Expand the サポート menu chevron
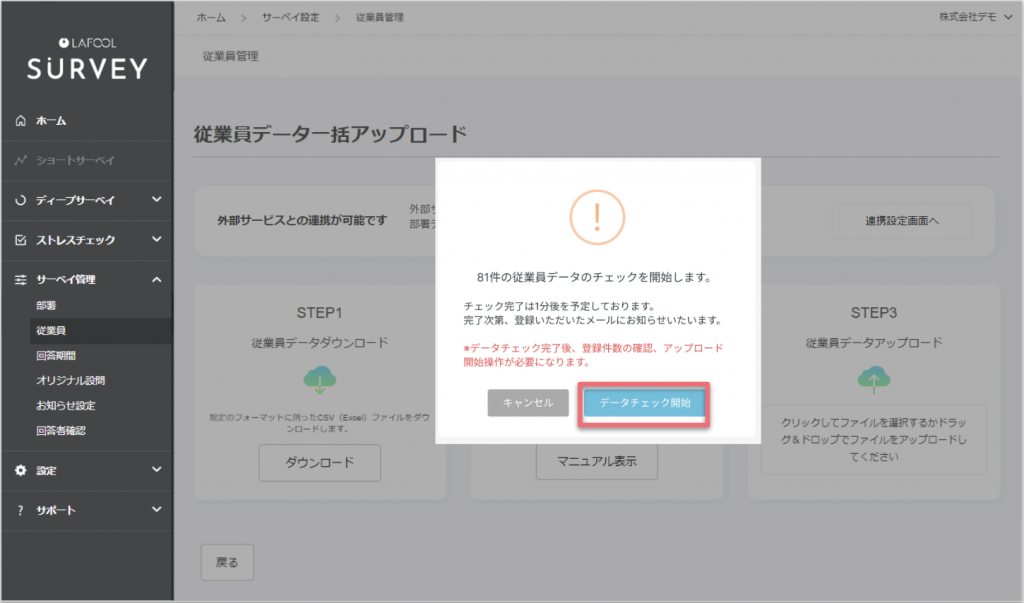Image resolution: width=1024 pixels, height=603 pixels. coord(157,509)
